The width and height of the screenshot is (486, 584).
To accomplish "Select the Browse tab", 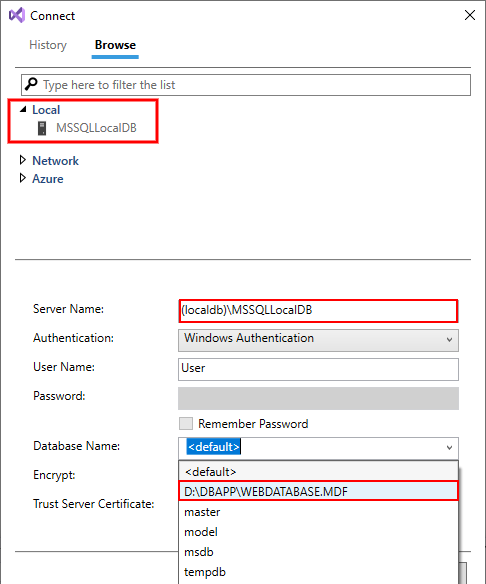I will [115, 45].
